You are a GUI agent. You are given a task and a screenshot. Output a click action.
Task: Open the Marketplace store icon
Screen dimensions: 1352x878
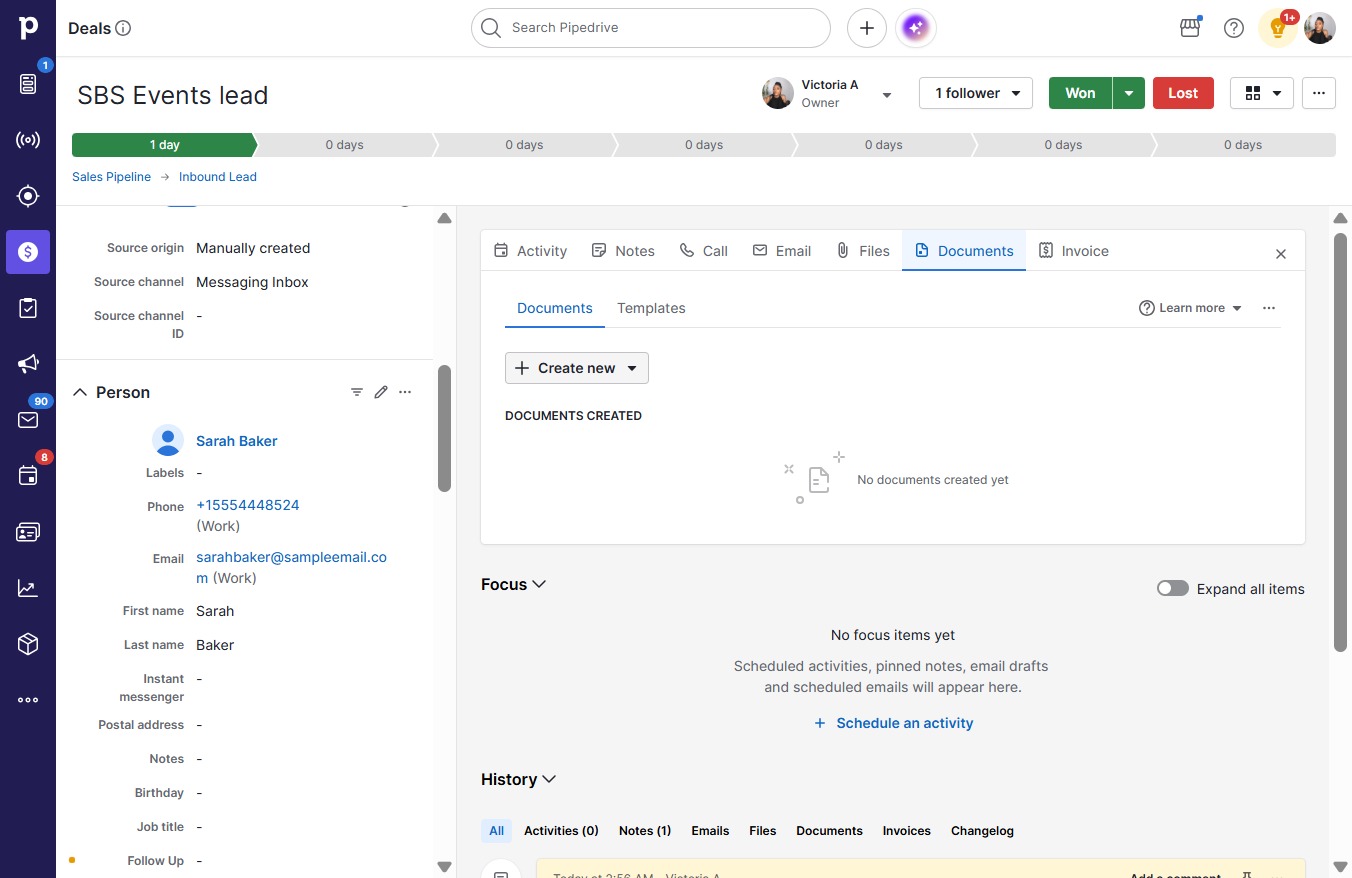click(1190, 28)
